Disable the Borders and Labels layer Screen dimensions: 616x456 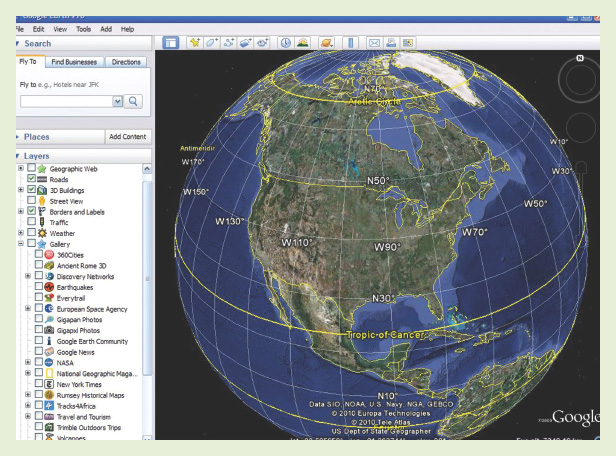(32, 211)
